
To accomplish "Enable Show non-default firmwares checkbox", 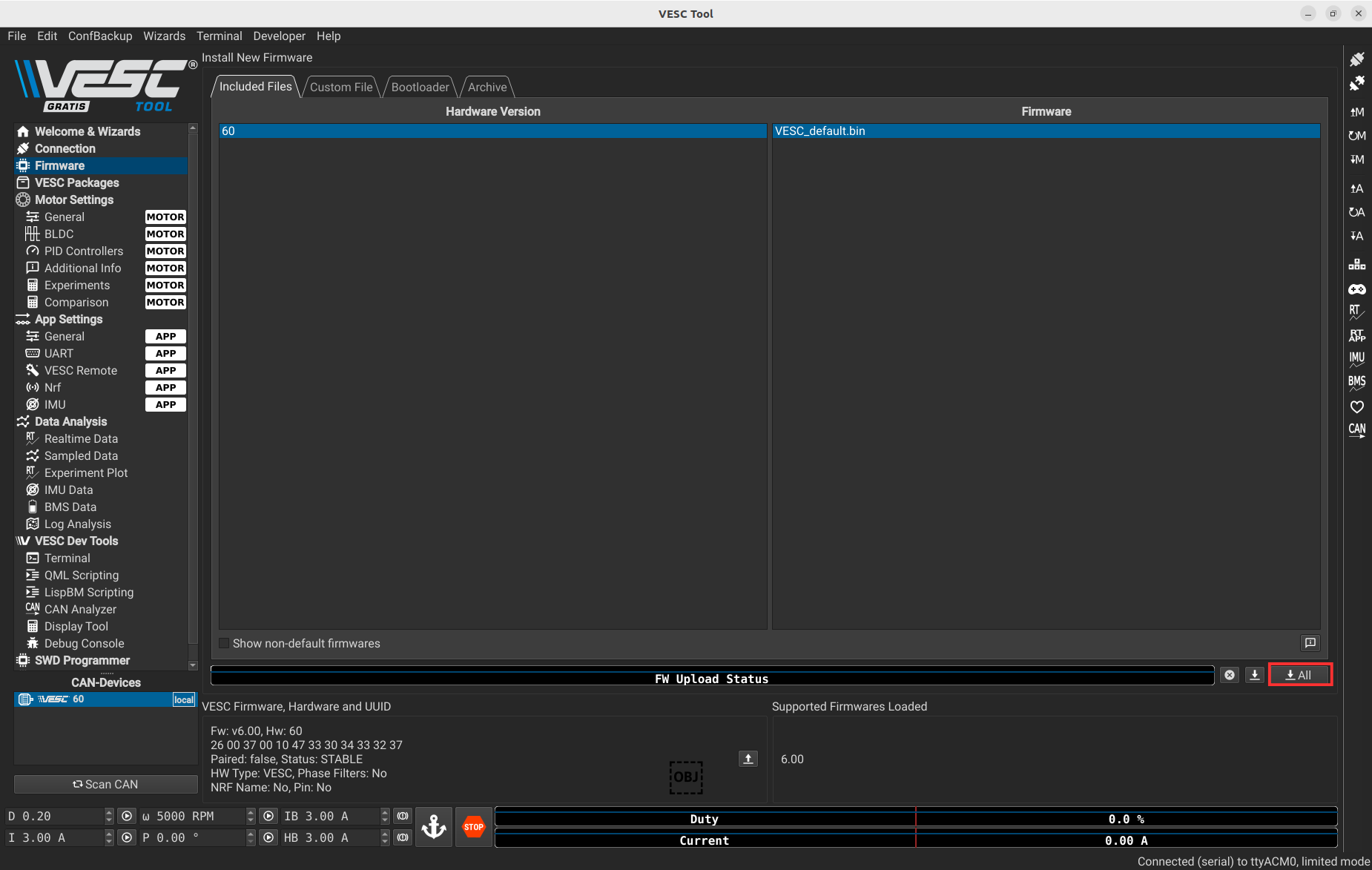I will pyautogui.click(x=224, y=643).
